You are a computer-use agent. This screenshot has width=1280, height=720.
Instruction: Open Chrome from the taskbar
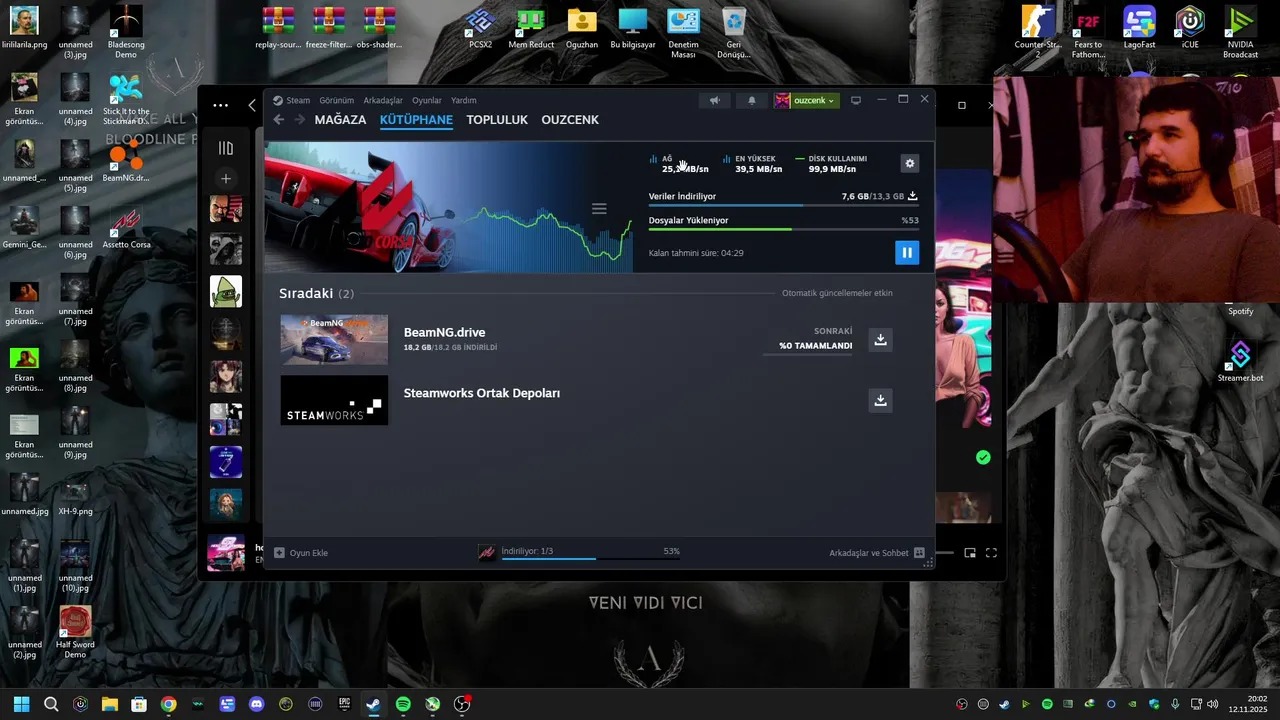click(x=168, y=704)
